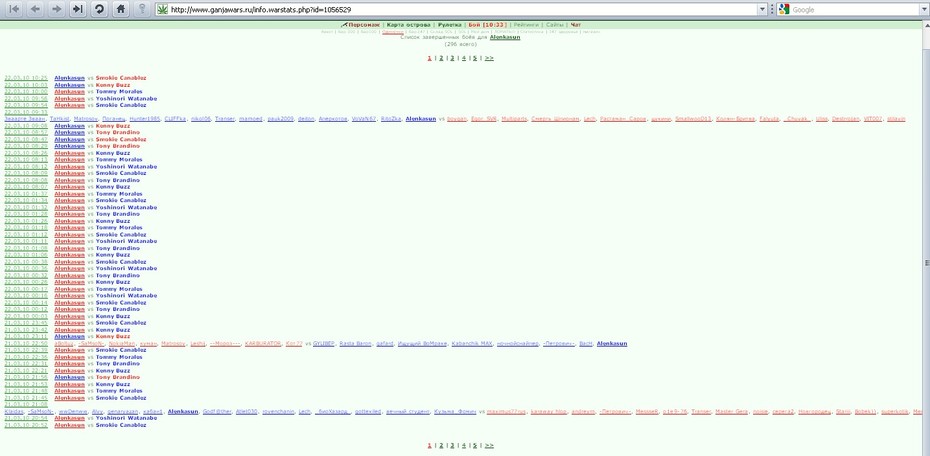Open the Рейтинги menu item
Image resolution: width=930 pixels, height=456 pixels.
point(527,25)
